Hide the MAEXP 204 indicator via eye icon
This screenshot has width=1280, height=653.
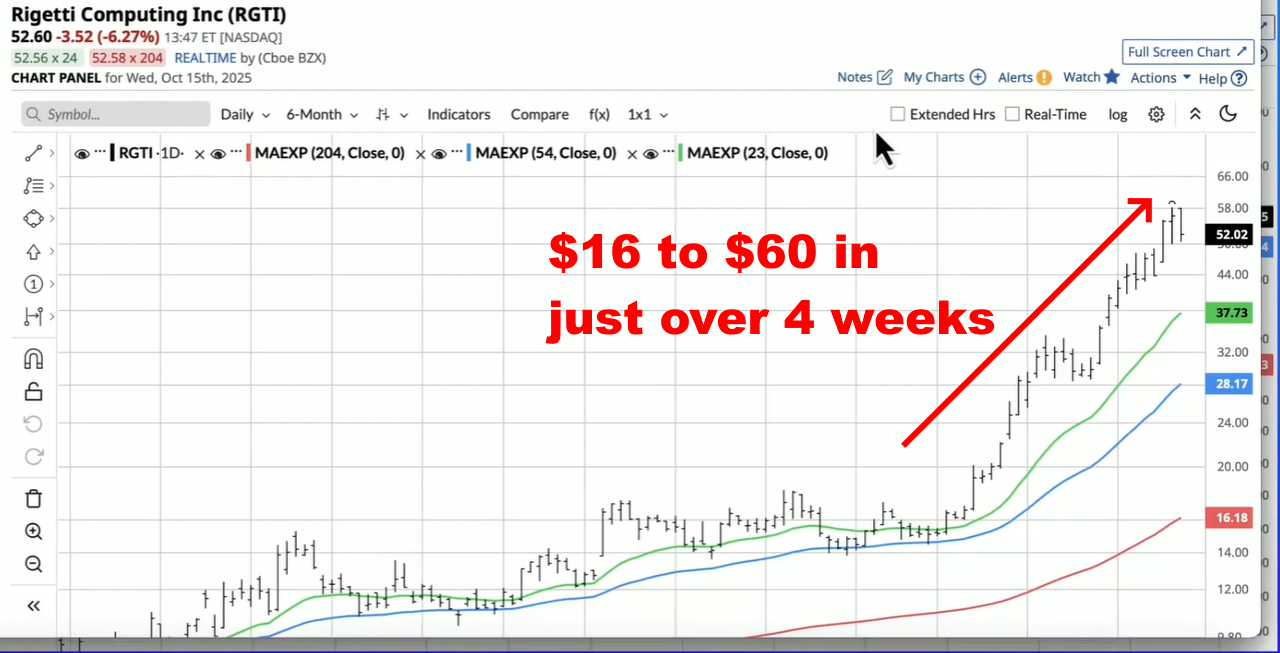pos(217,154)
